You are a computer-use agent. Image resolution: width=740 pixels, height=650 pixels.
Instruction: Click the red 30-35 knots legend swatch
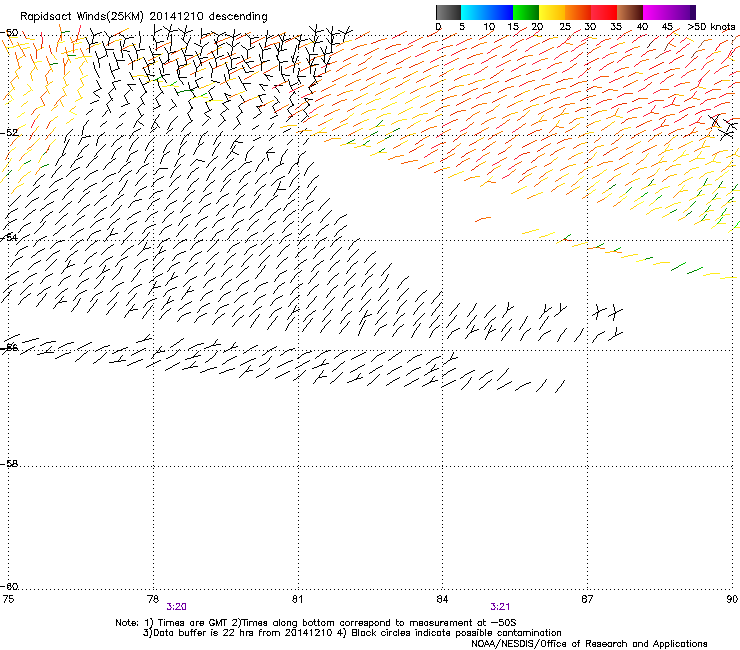tap(604, 12)
